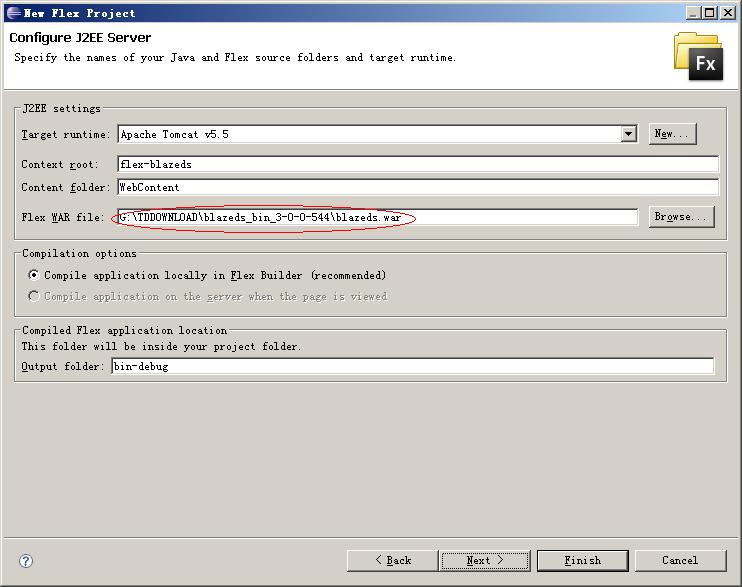Go Back to the previous wizard page
Viewport: 742px width, 587px height.
click(x=392, y=560)
